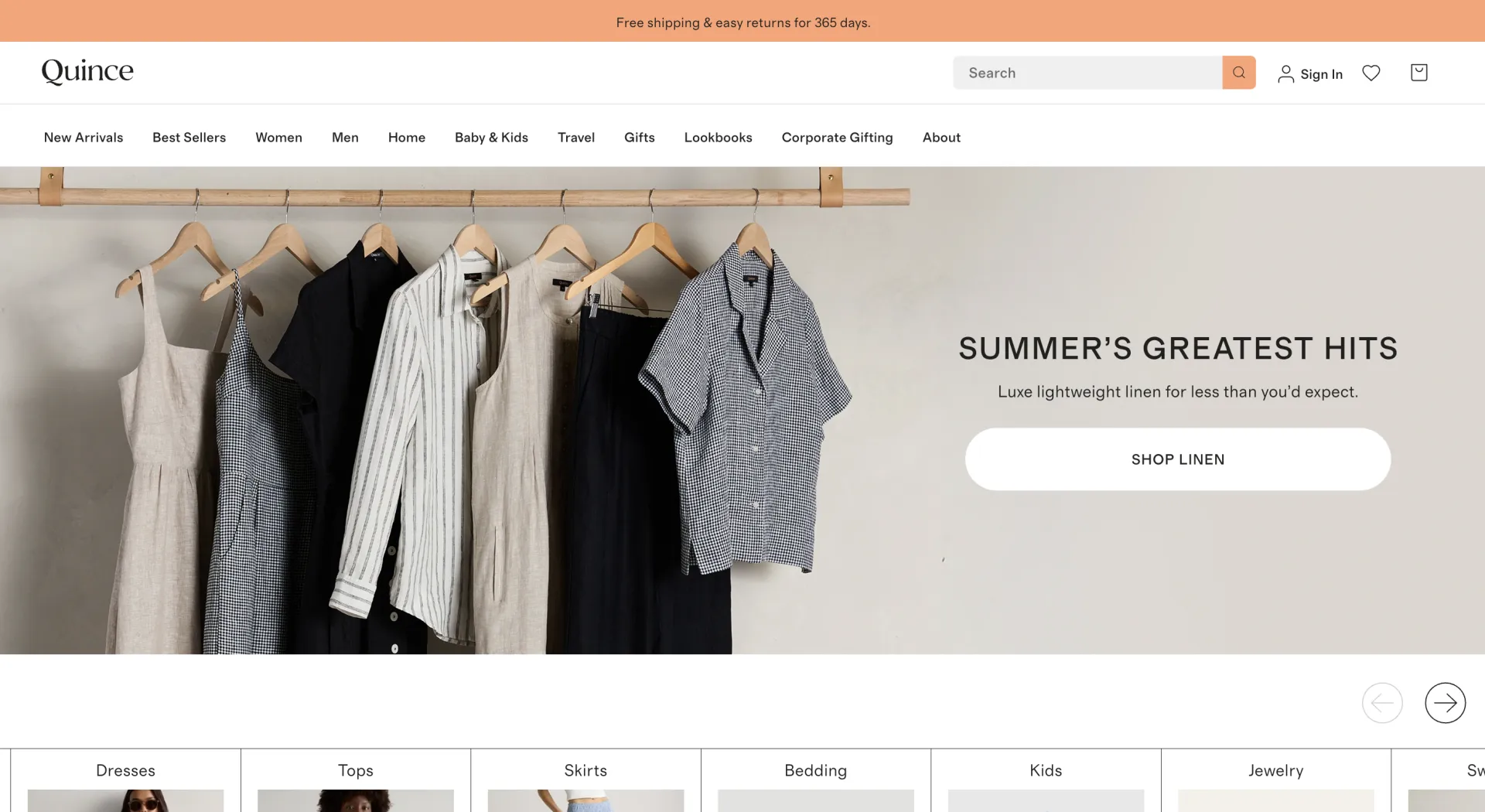This screenshot has width=1485, height=812.
Task: Click the SUMMER'S GREATEST HITS headline
Action: click(1178, 349)
